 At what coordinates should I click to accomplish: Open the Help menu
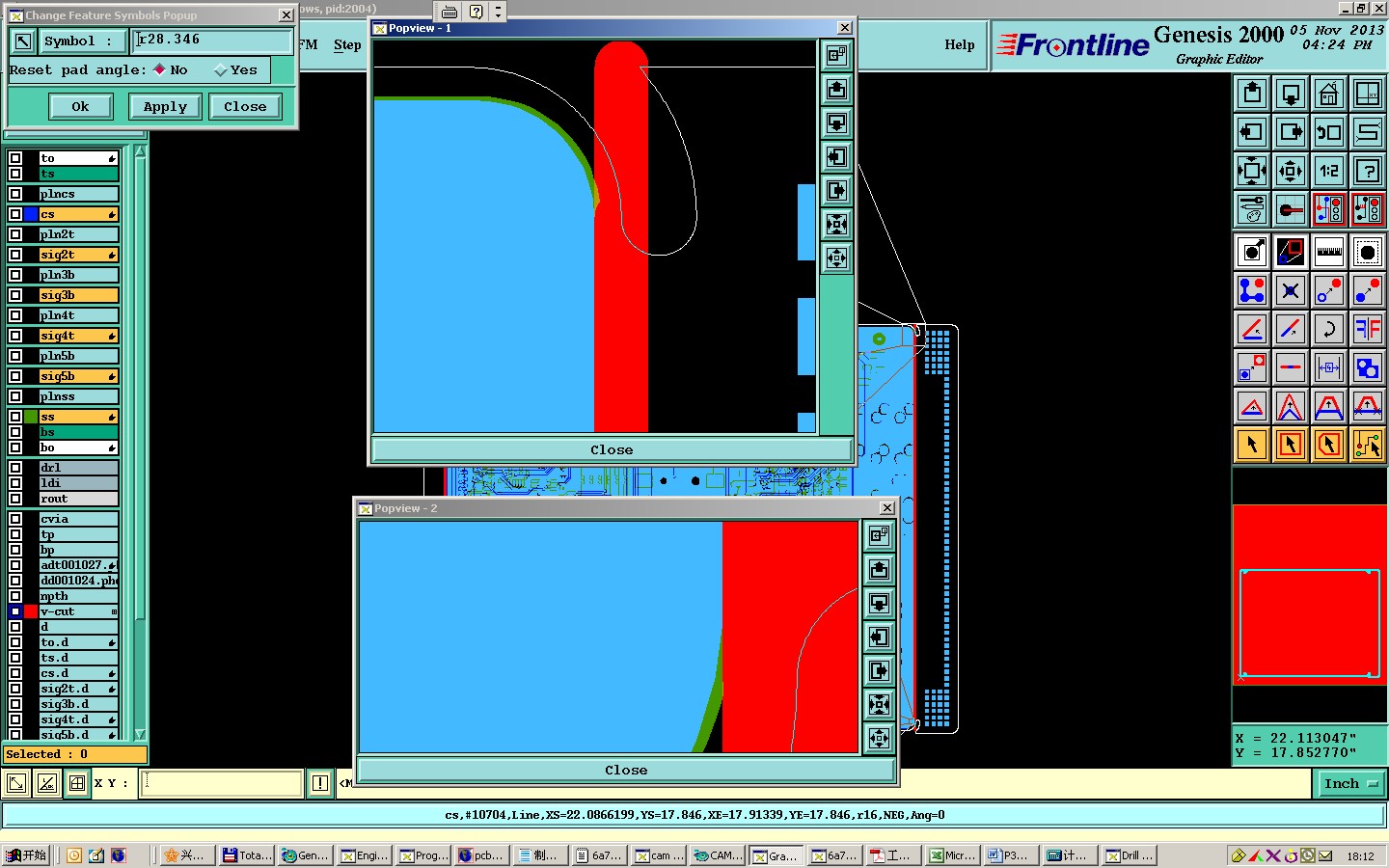pos(960,44)
